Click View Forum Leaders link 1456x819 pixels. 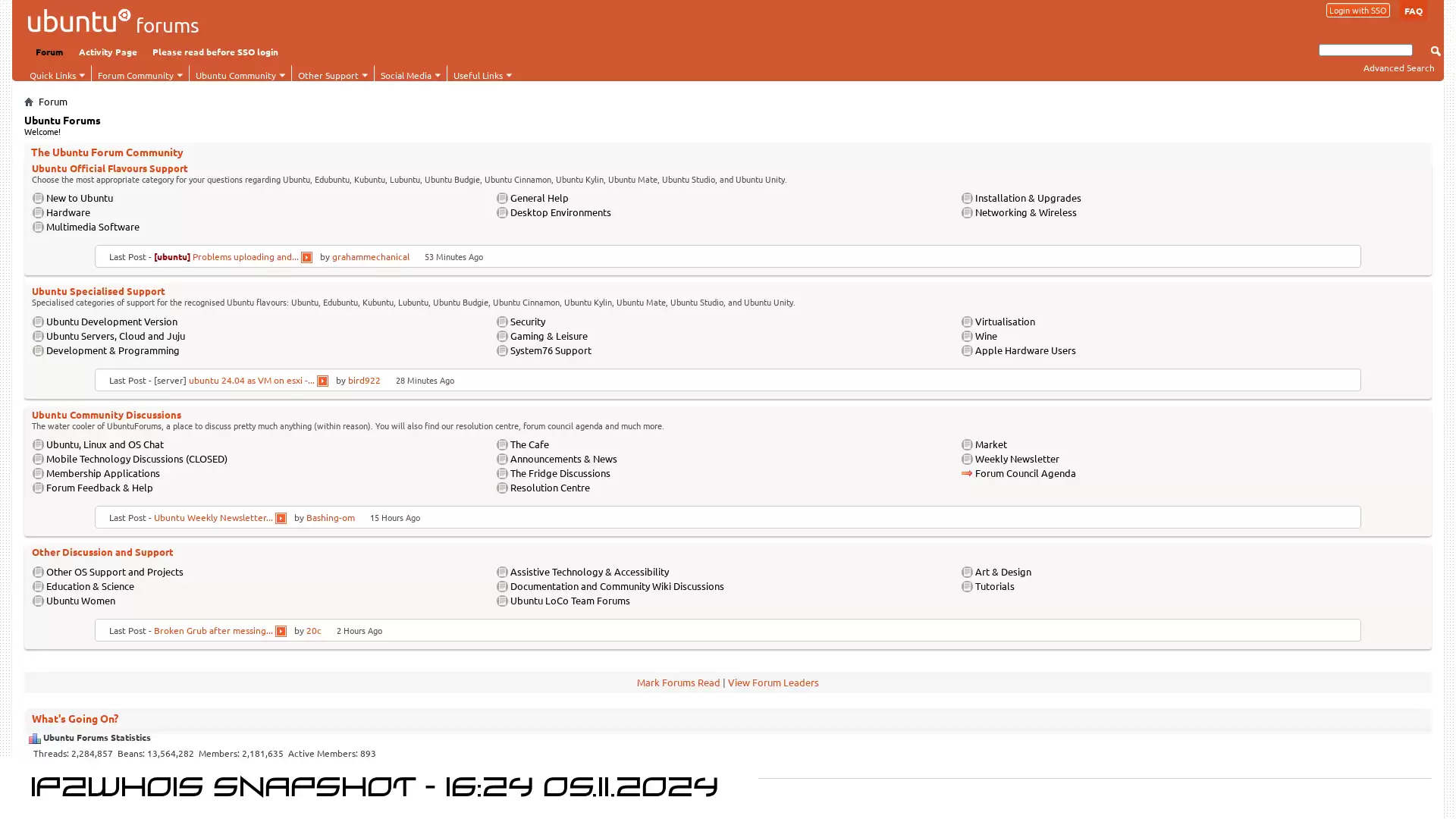tap(773, 683)
